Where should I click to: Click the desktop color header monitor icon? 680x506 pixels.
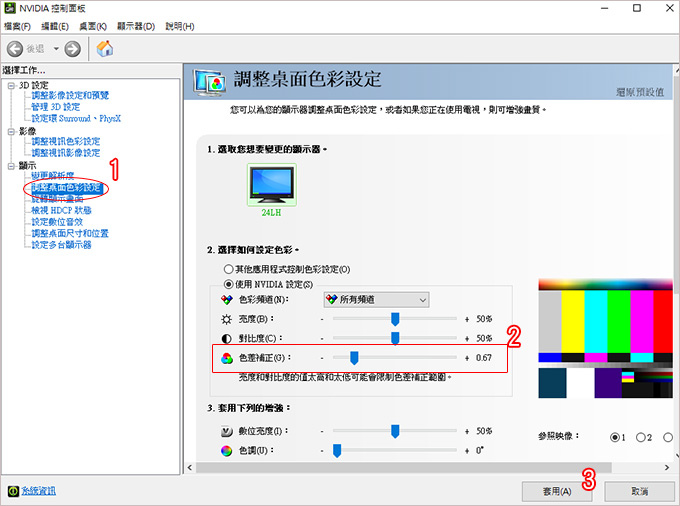(x=209, y=82)
